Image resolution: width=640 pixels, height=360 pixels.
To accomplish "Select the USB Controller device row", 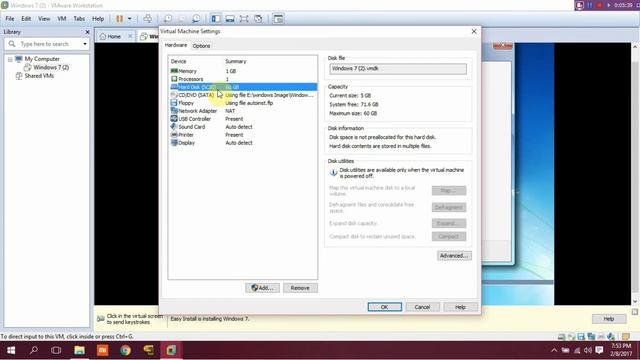I will pos(243,119).
